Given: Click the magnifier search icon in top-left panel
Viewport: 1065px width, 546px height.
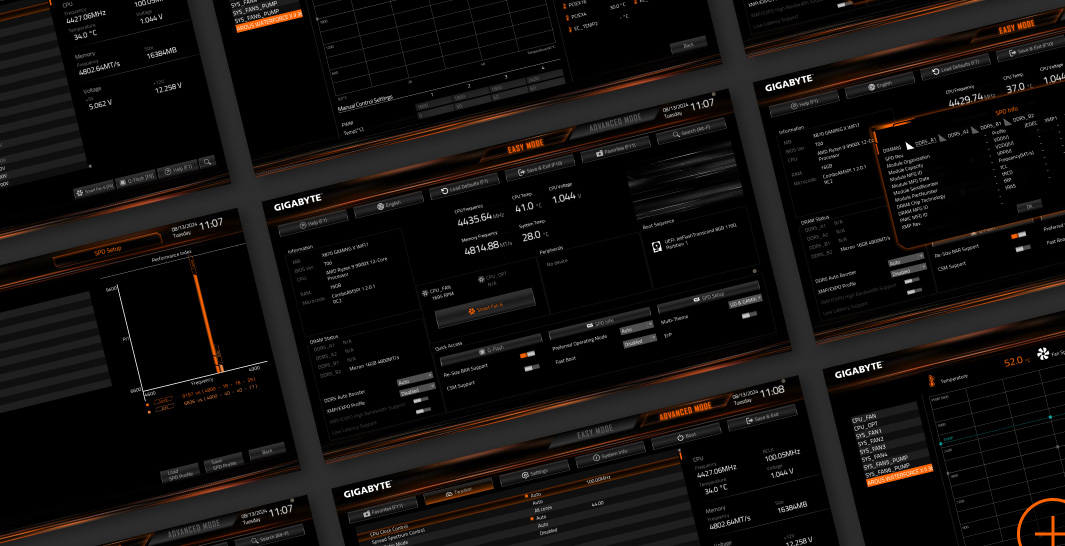Looking at the screenshot, I should 208,161.
